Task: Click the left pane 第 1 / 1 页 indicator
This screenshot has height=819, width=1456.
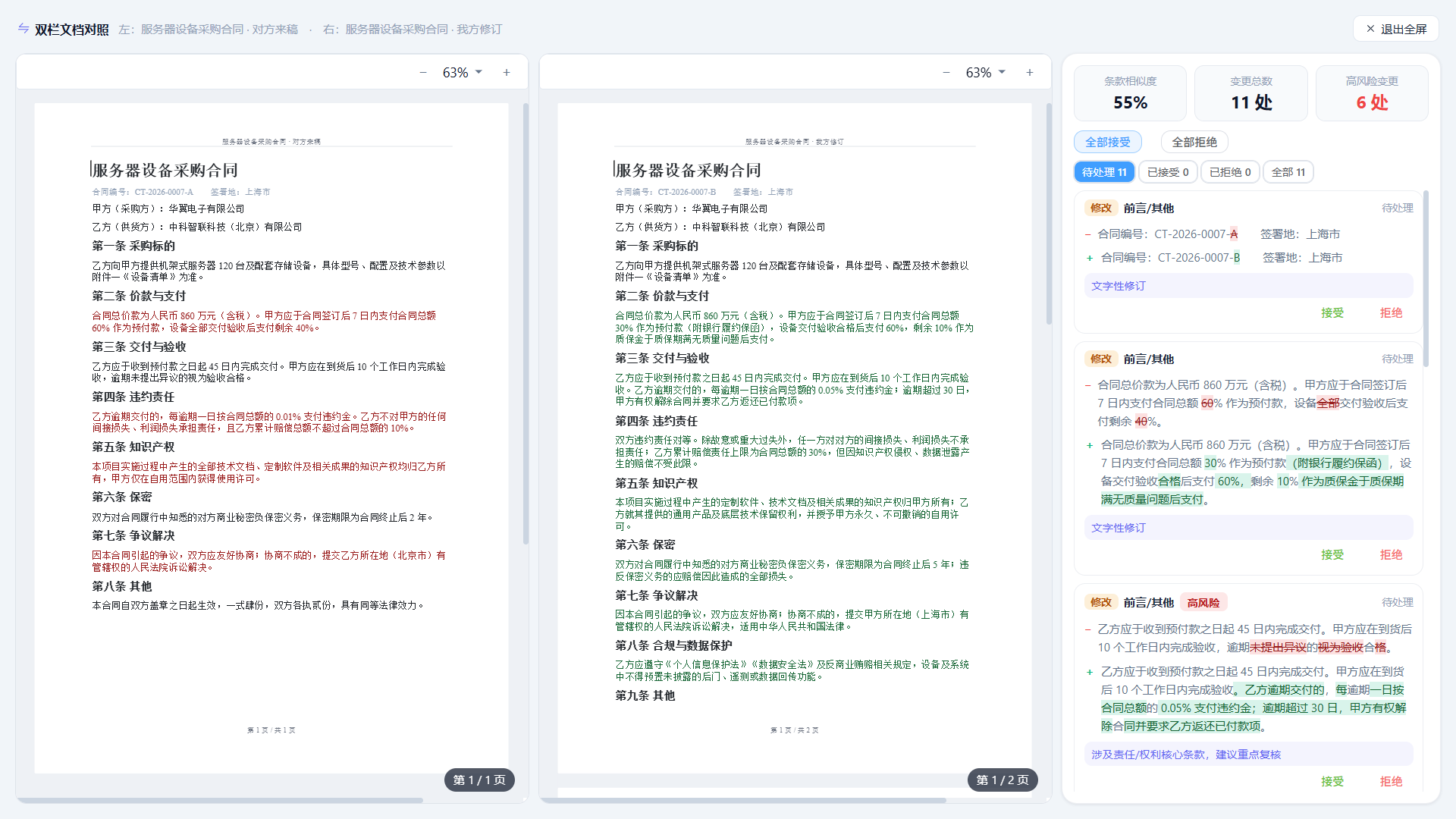Action: tap(479, 780)
